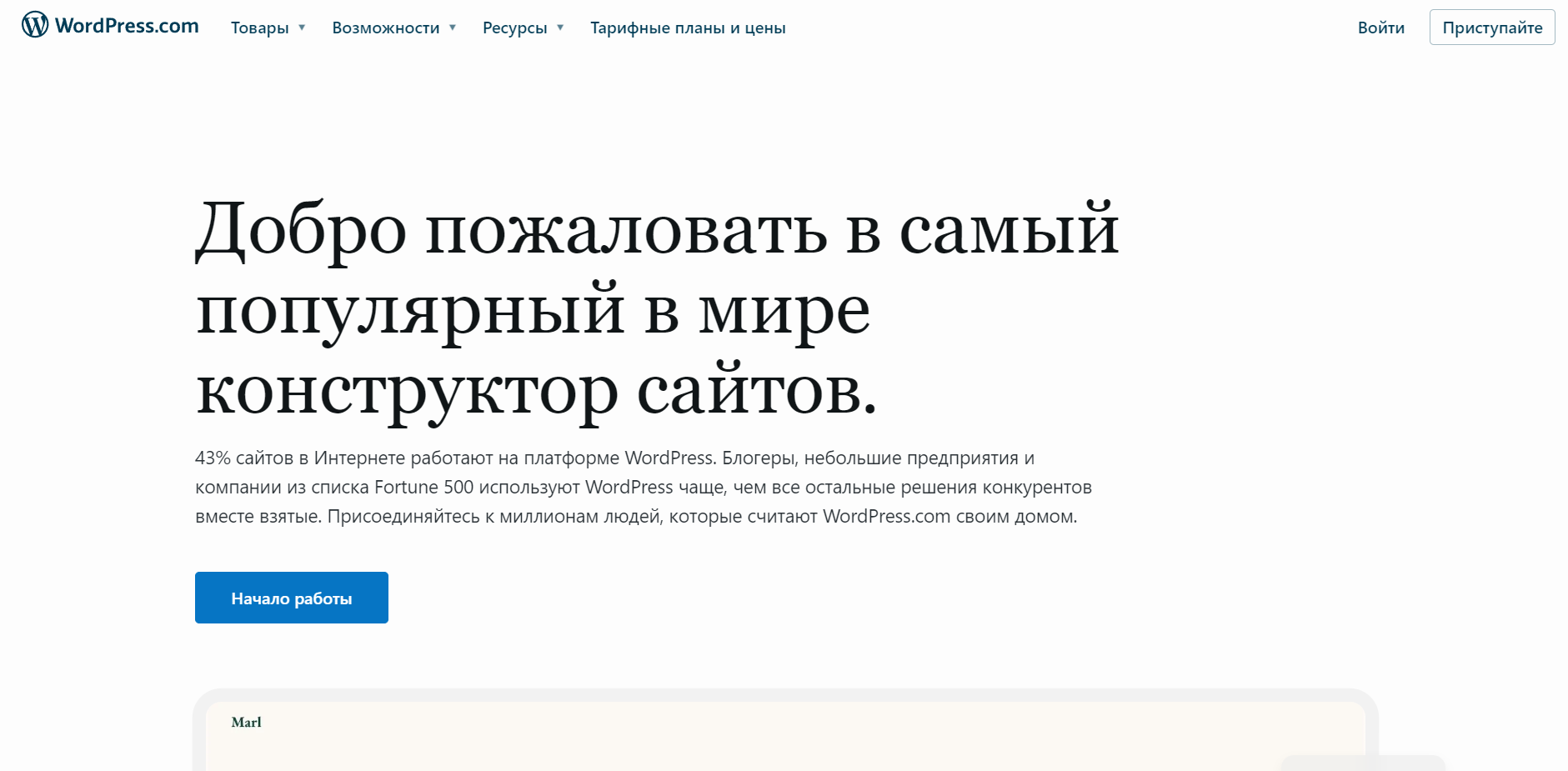Click the Fortune 500 text in the description
The height and width of the screenshot is (771, 1568).
point(423,488)
